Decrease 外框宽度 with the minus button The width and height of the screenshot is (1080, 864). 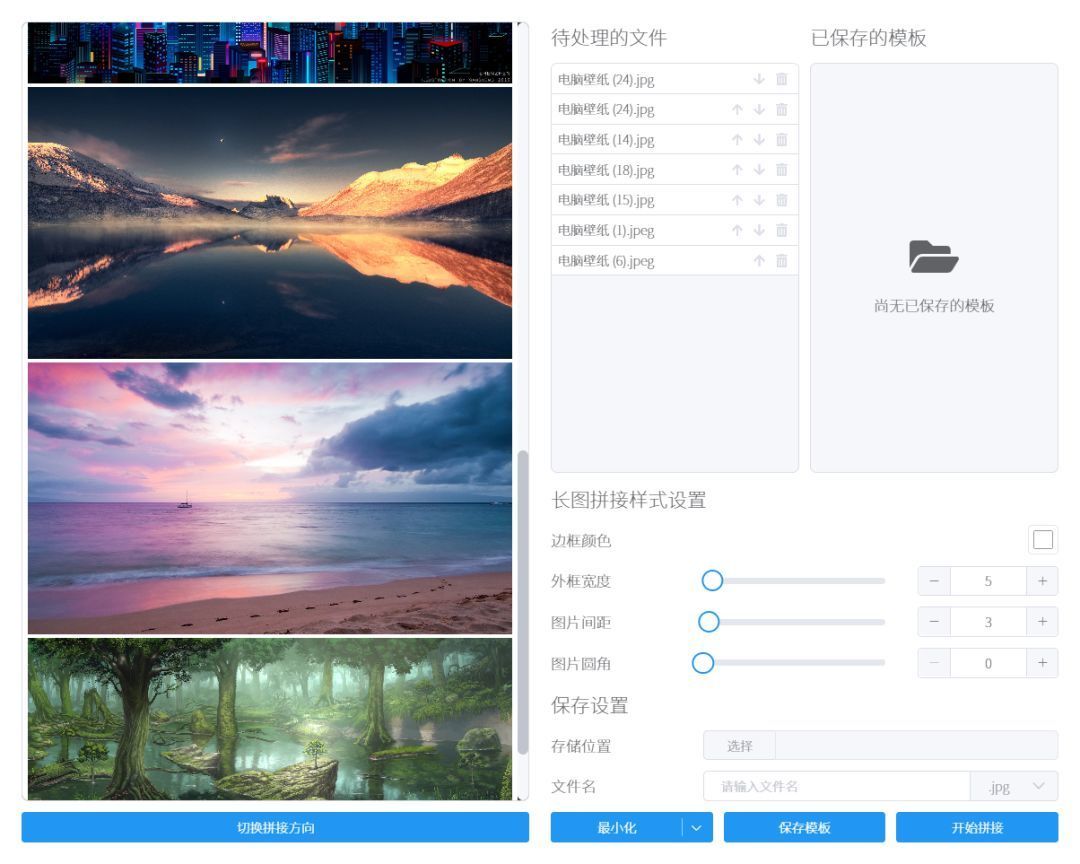[934, 581]
